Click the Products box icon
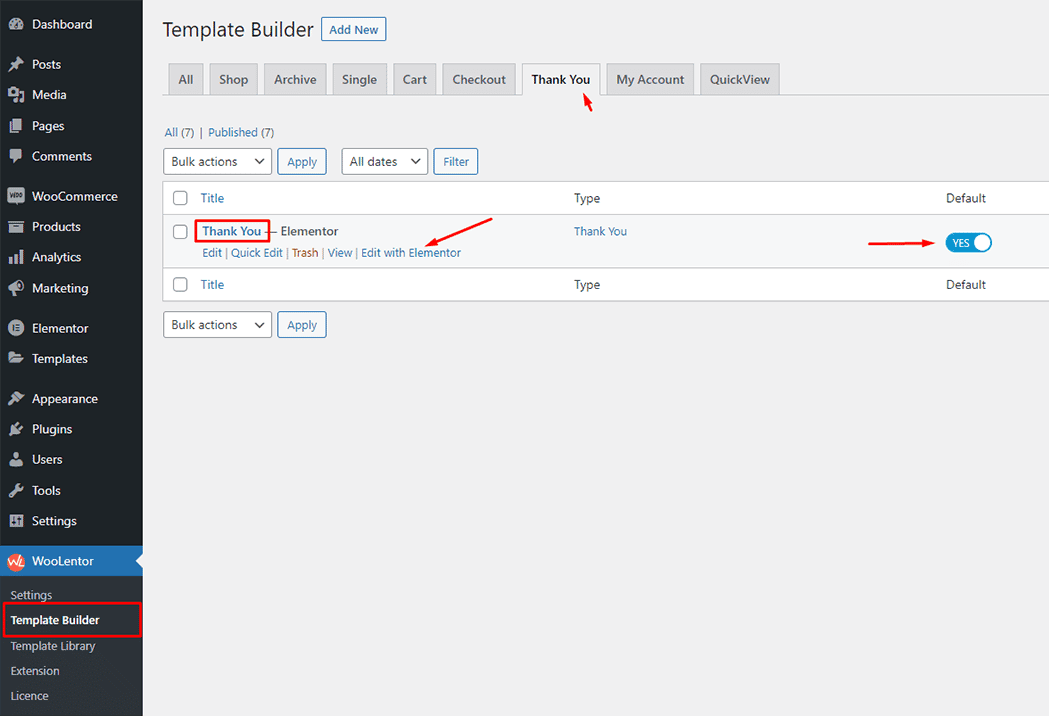 click(16, 227)
